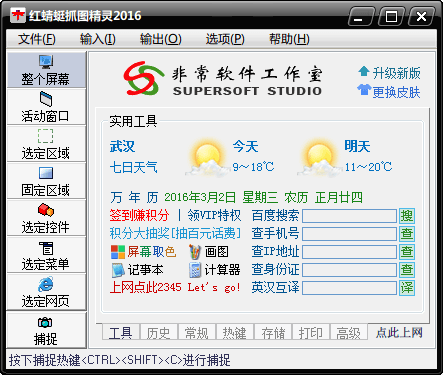Click the 点此上网 link
The height and width of the screenshot is (375, 443).
click(x=399, y=332)
